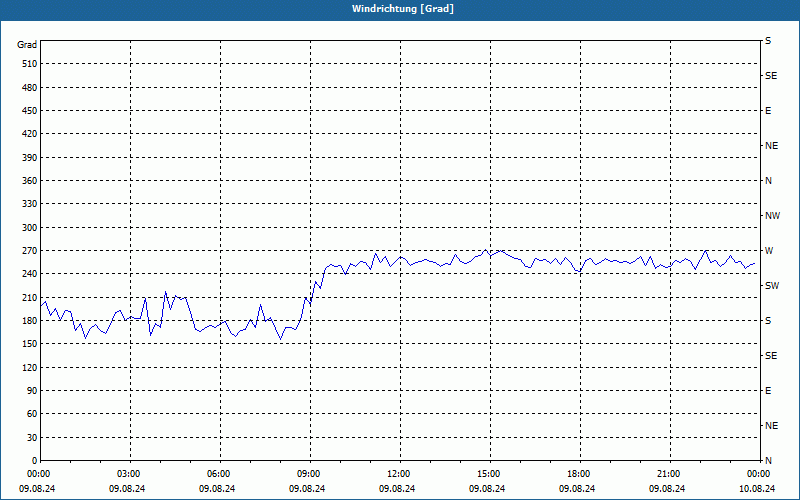Click the 270 degree axis label
Viewport: 800px width, 500px height.
(x=30, y=251)
